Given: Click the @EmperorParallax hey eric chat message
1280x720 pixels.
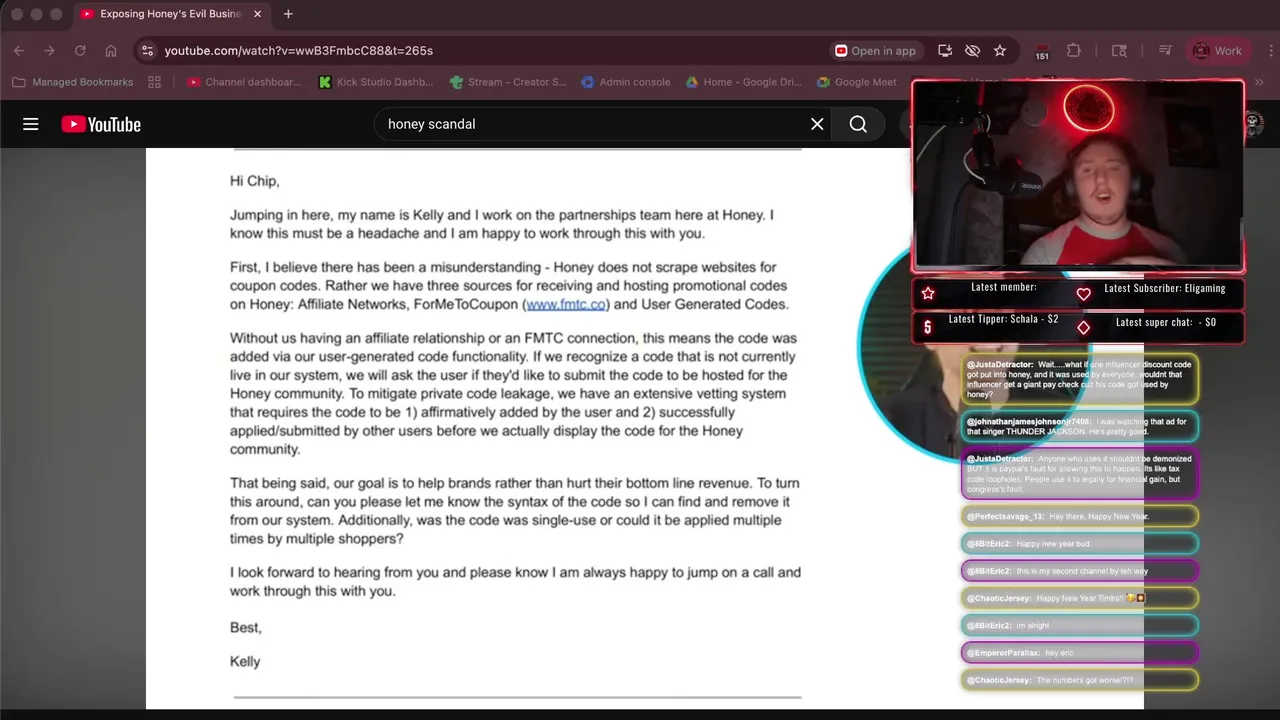Looking at the screenshot, I should pyautogui.click(x=1079, y=652).
